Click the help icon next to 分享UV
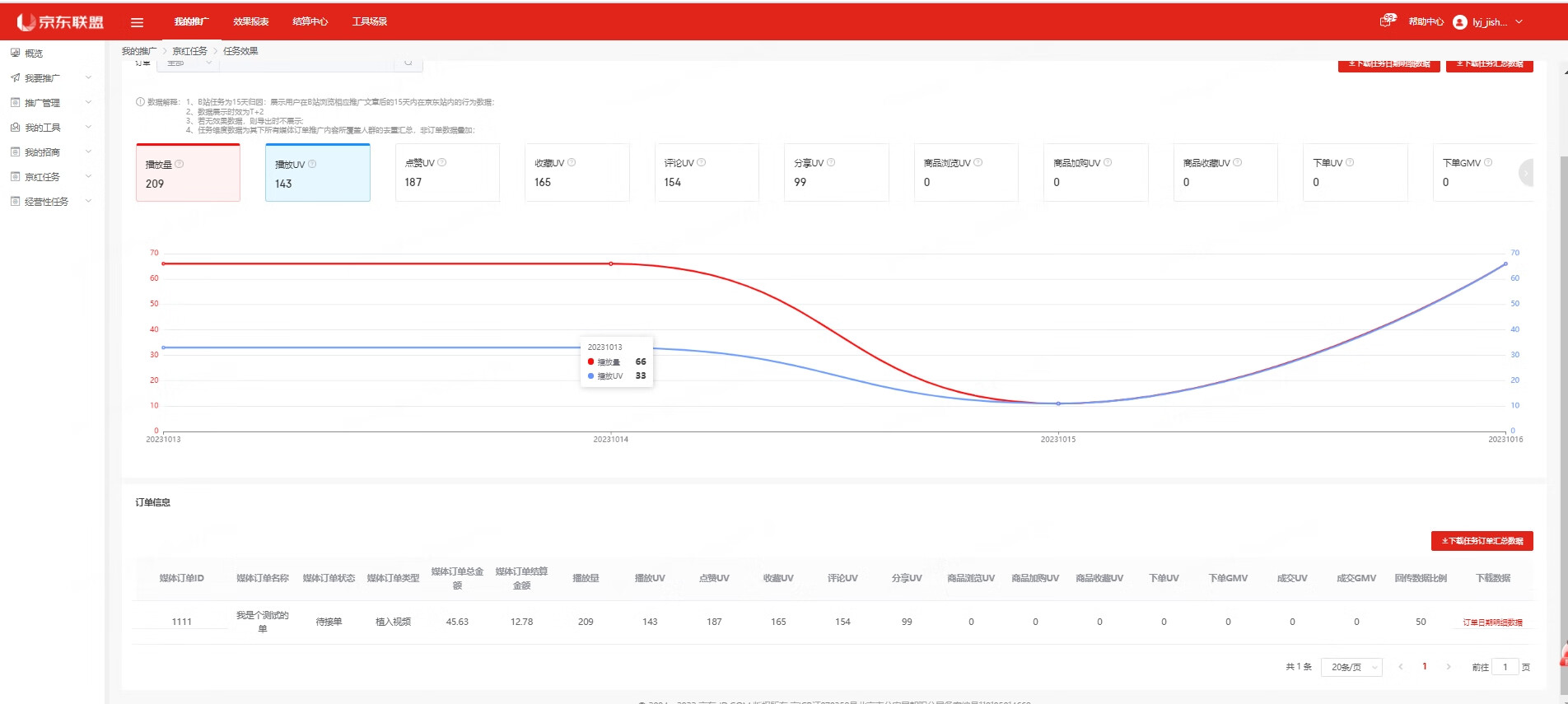This screenshot has height=704, width=1568. pos(831,162)
